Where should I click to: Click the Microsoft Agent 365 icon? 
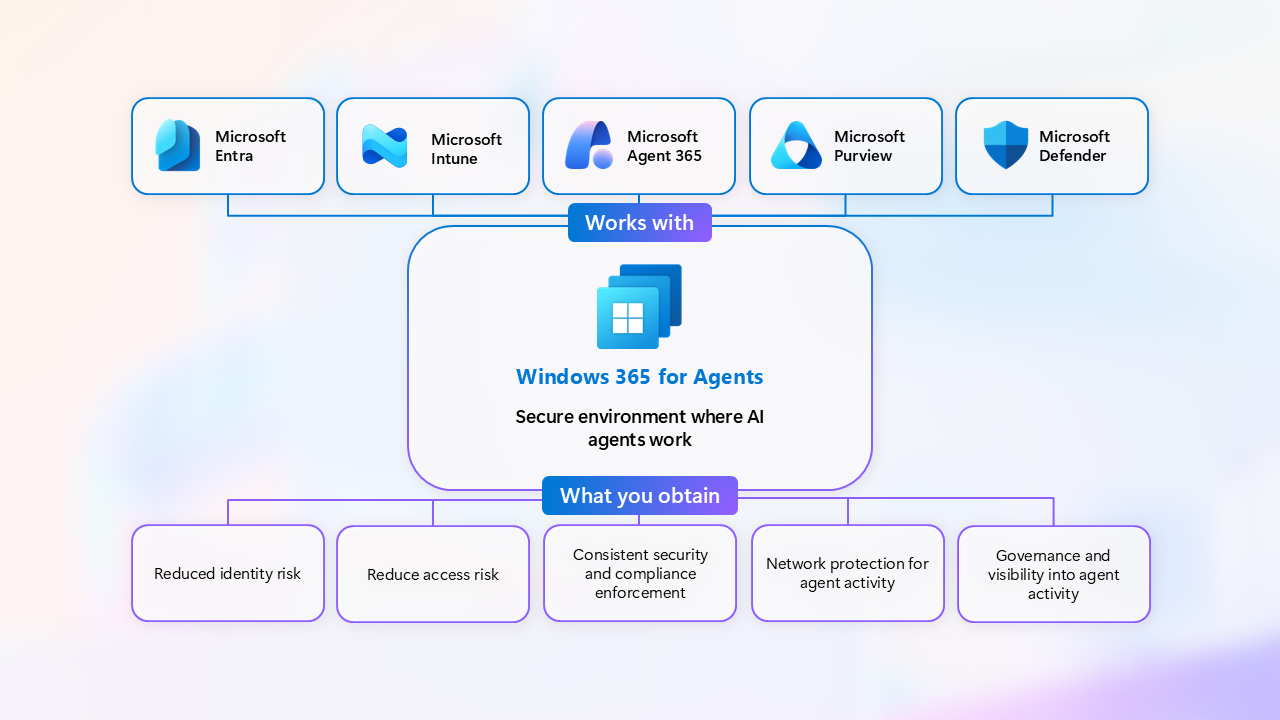click(589, 146)
